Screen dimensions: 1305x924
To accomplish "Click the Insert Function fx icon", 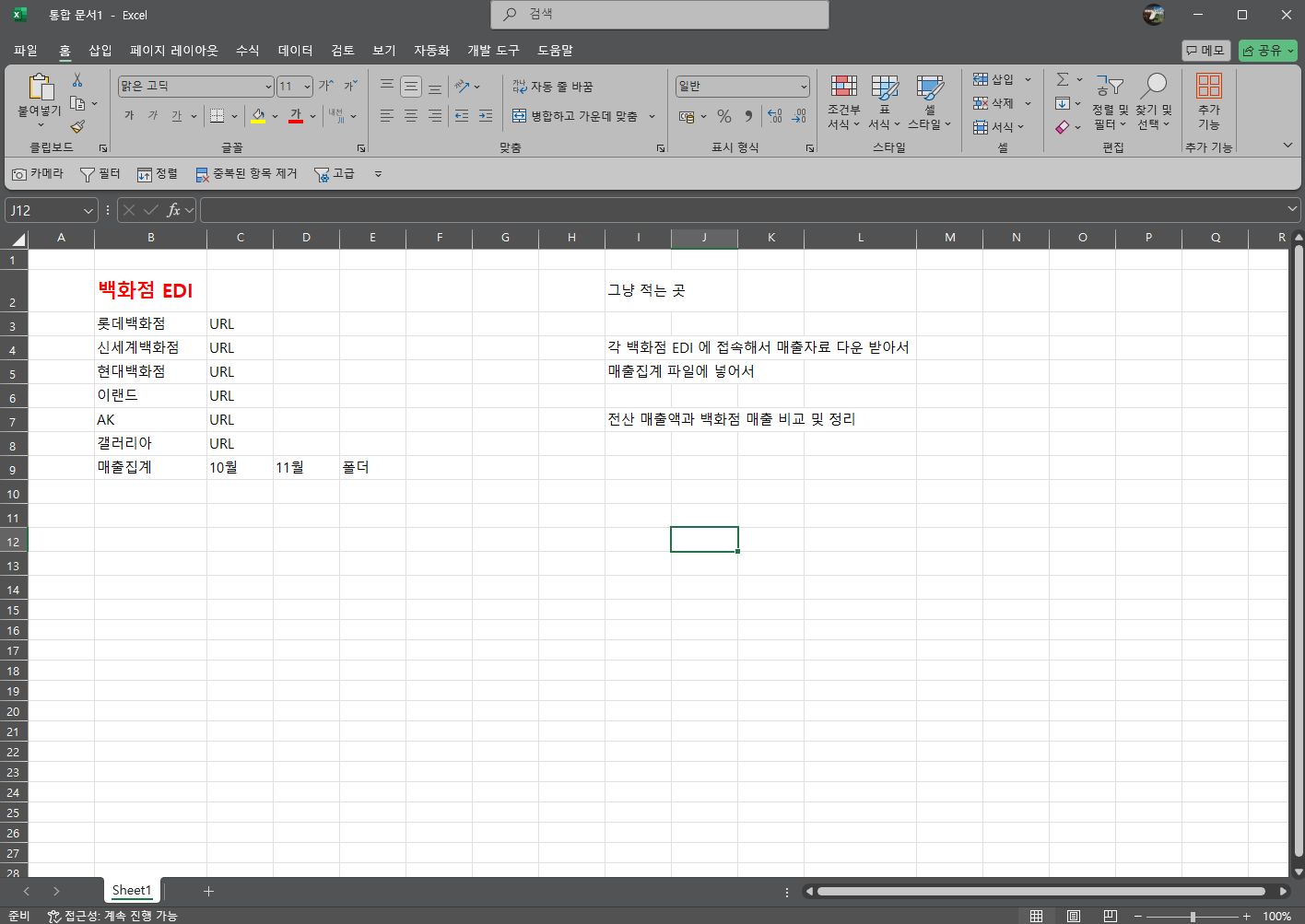I will point(173,210).
